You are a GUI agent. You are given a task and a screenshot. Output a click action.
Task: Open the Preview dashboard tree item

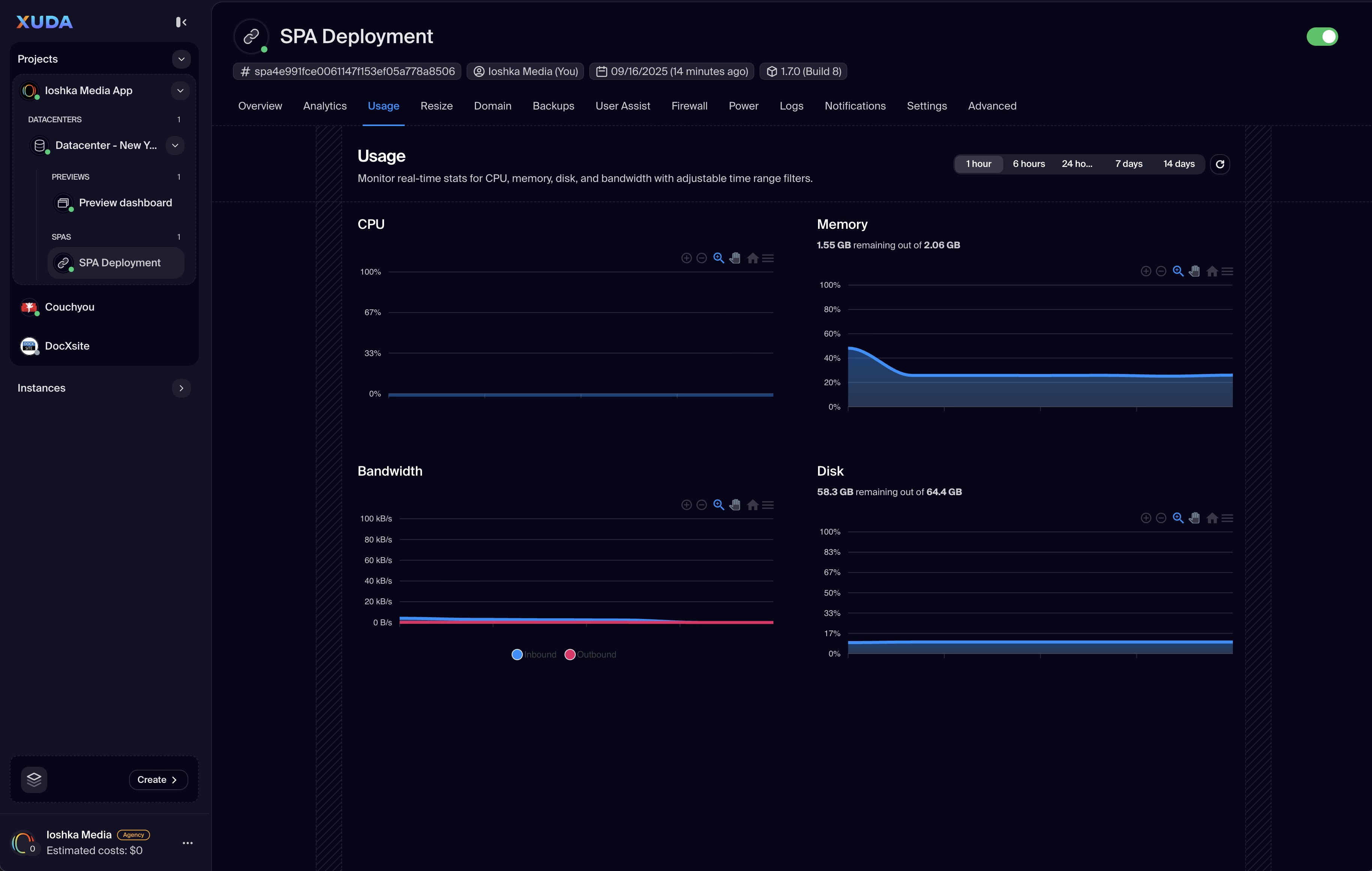(x=125, y=203)
